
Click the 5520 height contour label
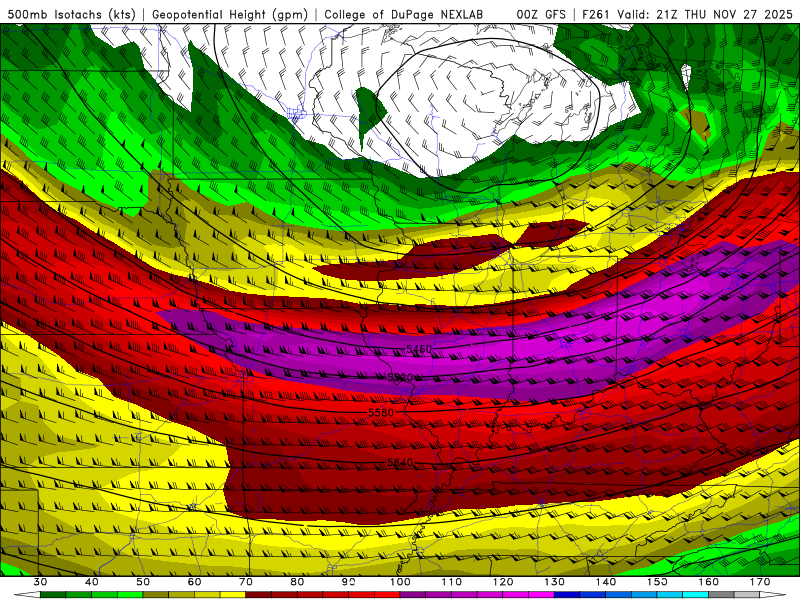(x=399, y=378)
